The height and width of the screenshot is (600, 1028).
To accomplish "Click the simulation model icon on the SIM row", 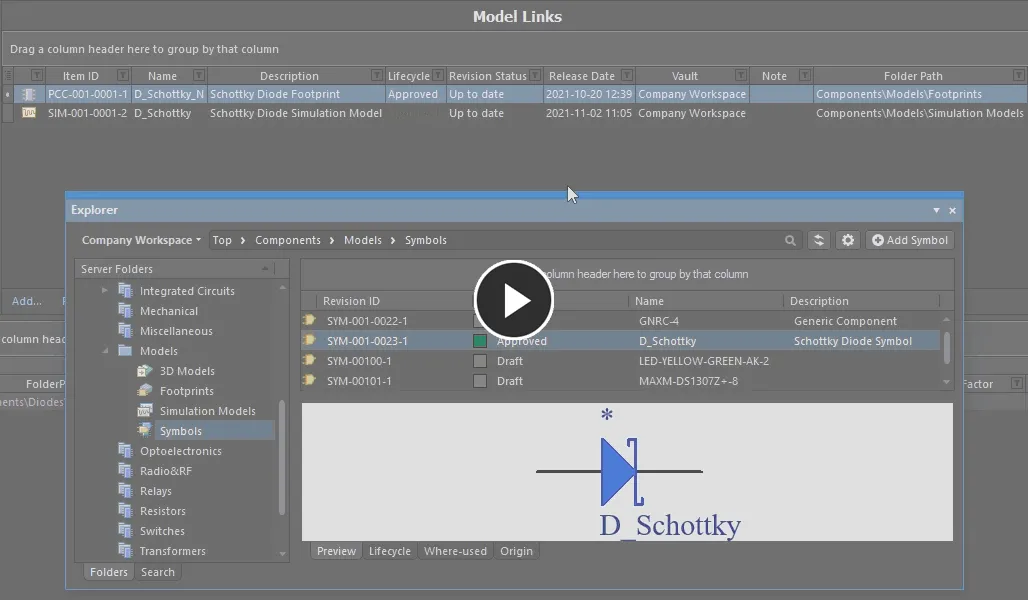I will 28,113.
